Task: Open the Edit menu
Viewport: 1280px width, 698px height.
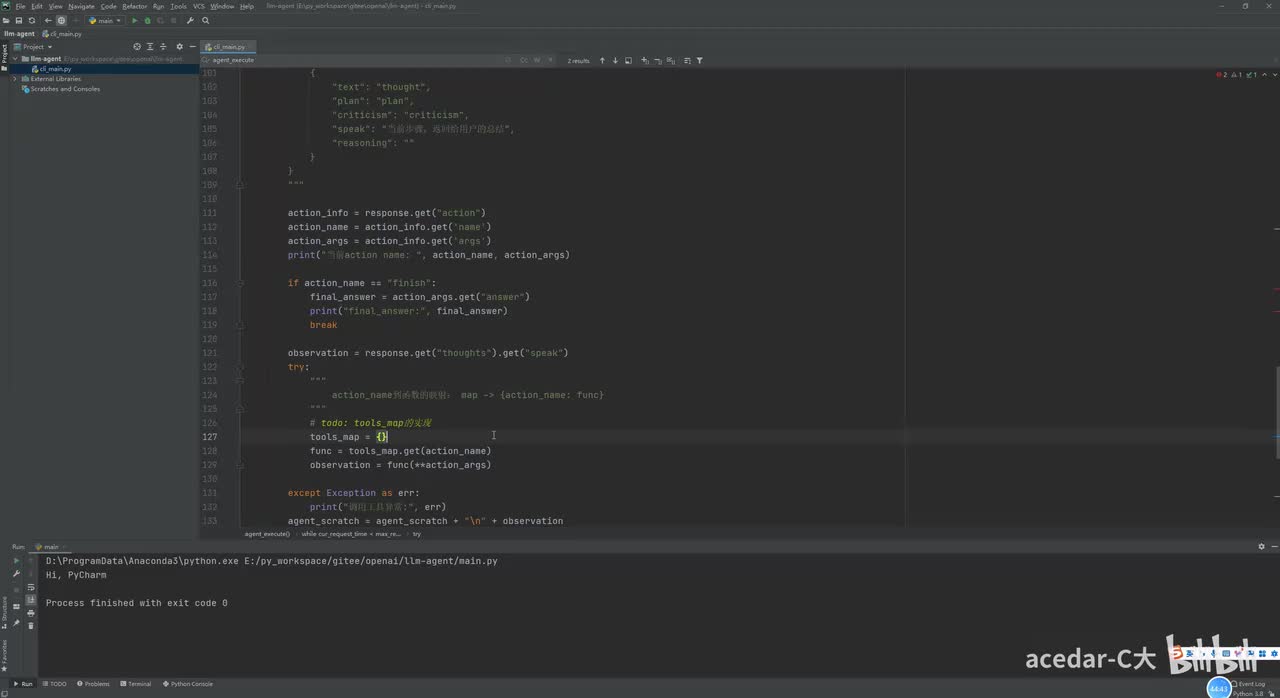Action: (x=37, y=6)
